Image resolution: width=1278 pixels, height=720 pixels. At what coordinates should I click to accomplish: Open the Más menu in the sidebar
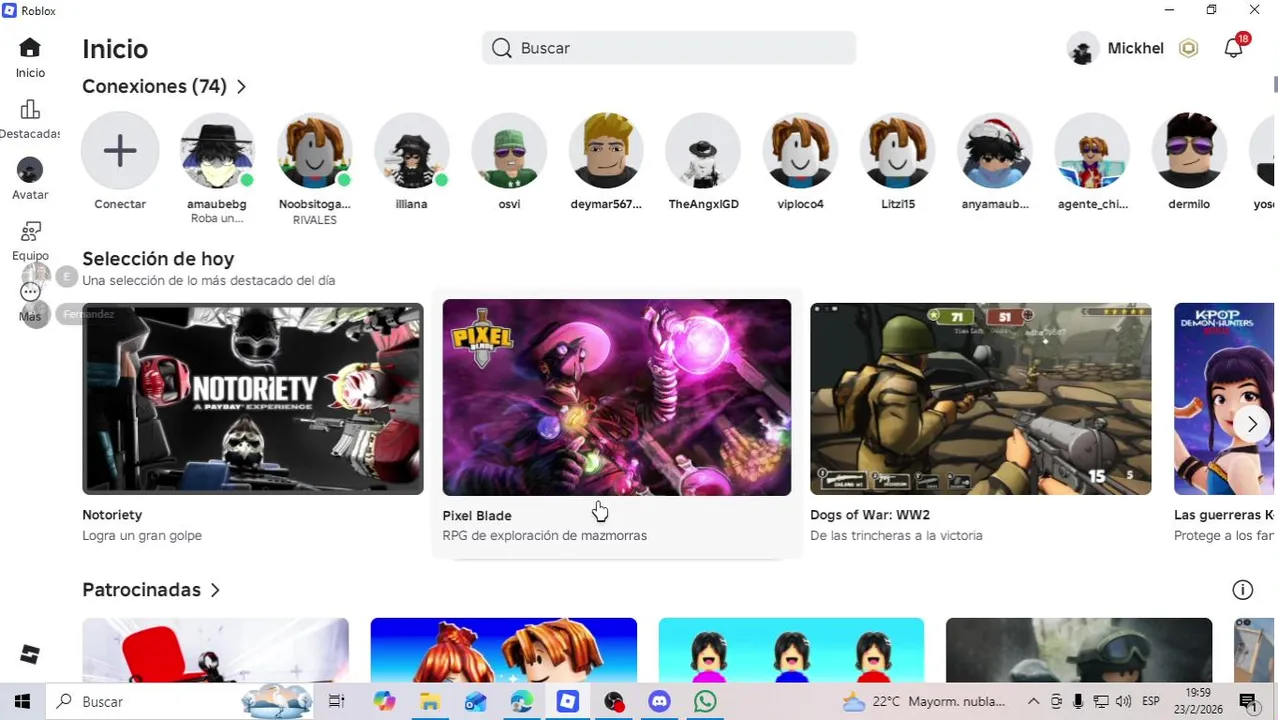pos(30,302)
